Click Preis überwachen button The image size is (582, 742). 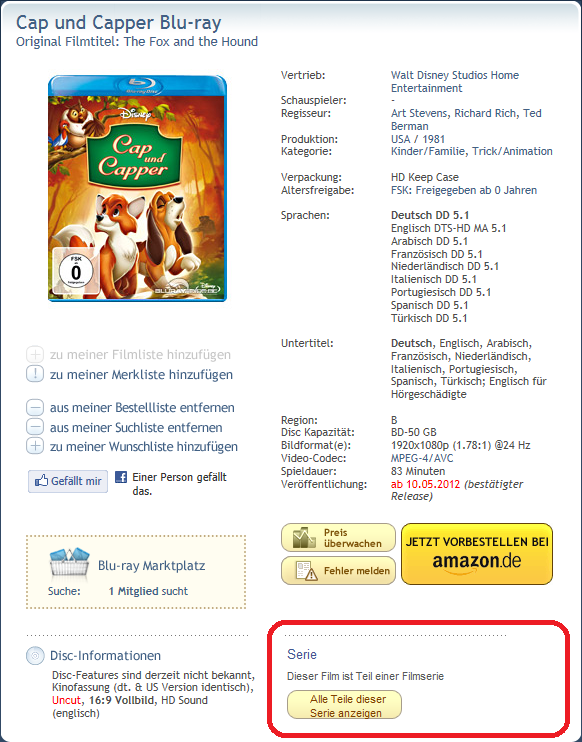click(338, 538)
